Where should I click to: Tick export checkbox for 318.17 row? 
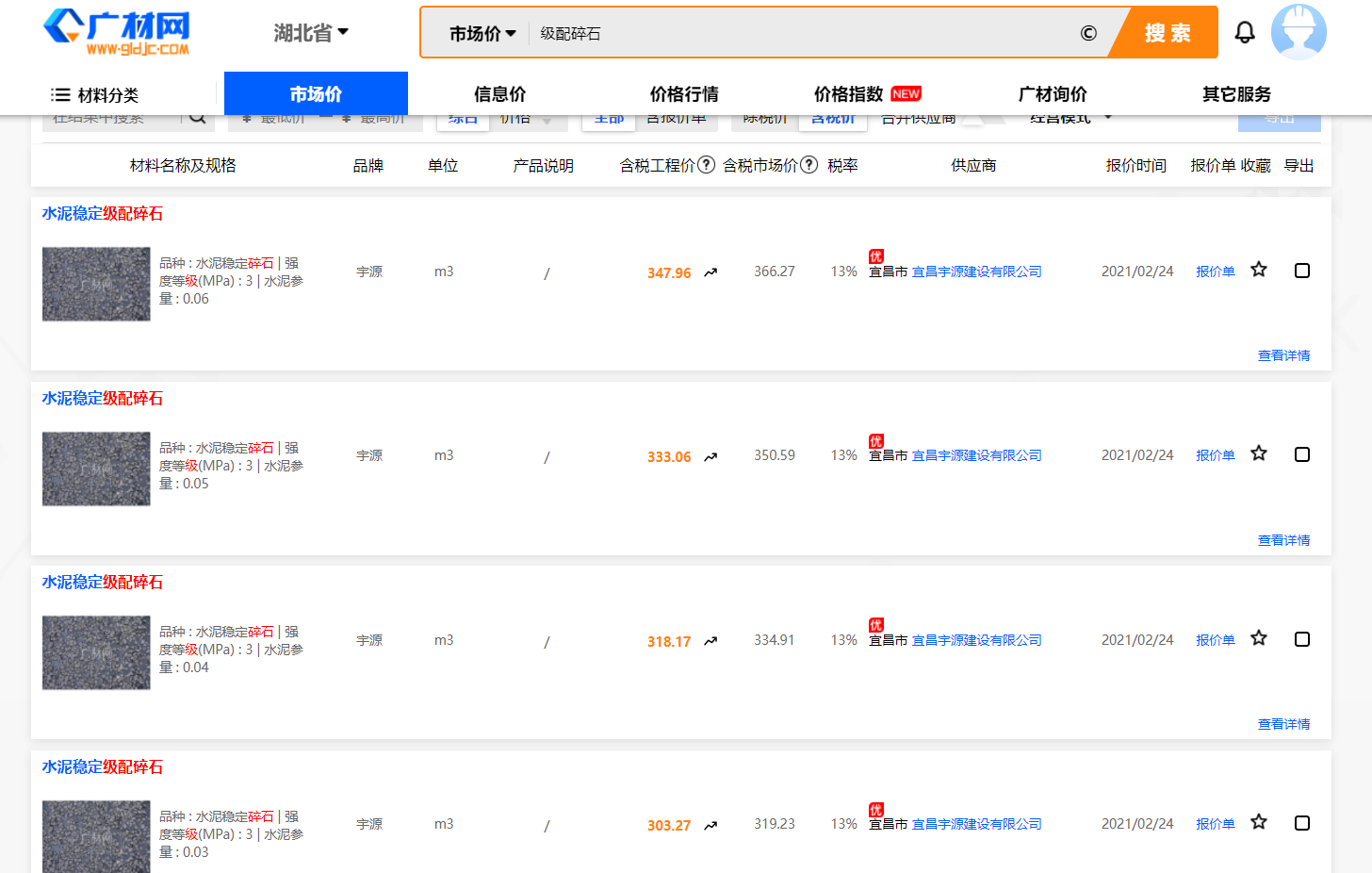1302,639
